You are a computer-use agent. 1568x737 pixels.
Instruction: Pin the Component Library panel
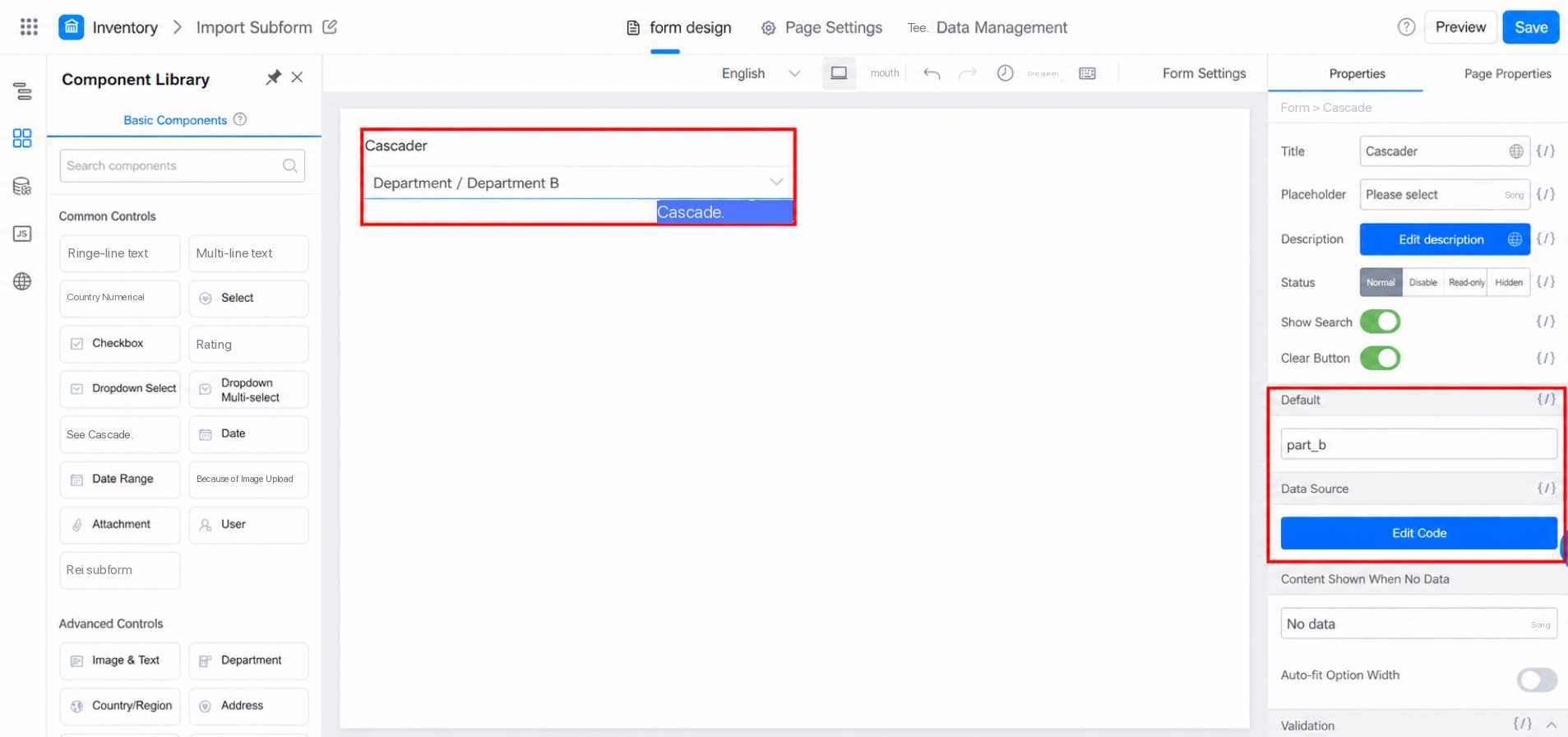[x=273, y=77]
